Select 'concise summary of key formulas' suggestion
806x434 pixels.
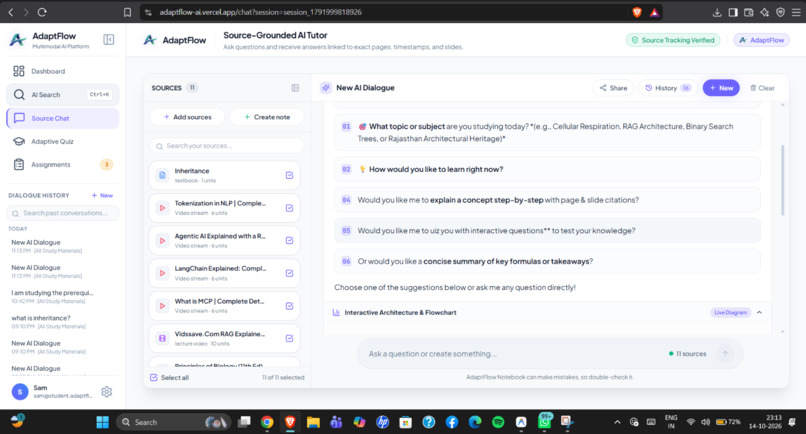(547, 261)
